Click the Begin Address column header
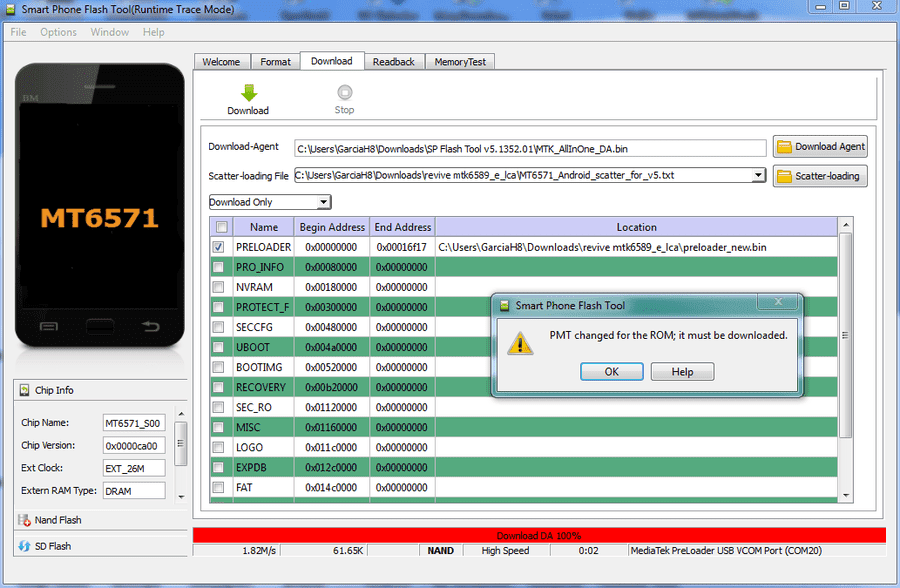This screenshot has width=900, height=588. [x=332, y=227]
